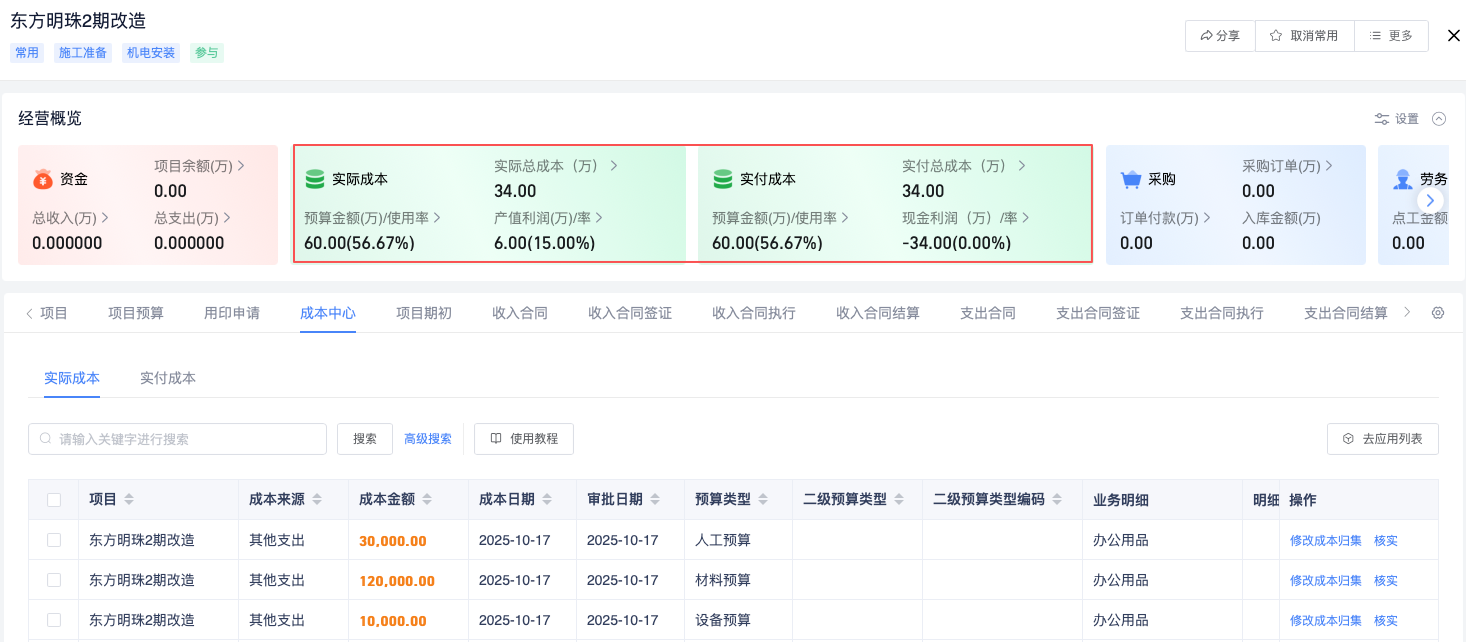Click the star icon for 取消常用
The image size is (1466, 642).
pyautogui.click(x=1276, y=36)
